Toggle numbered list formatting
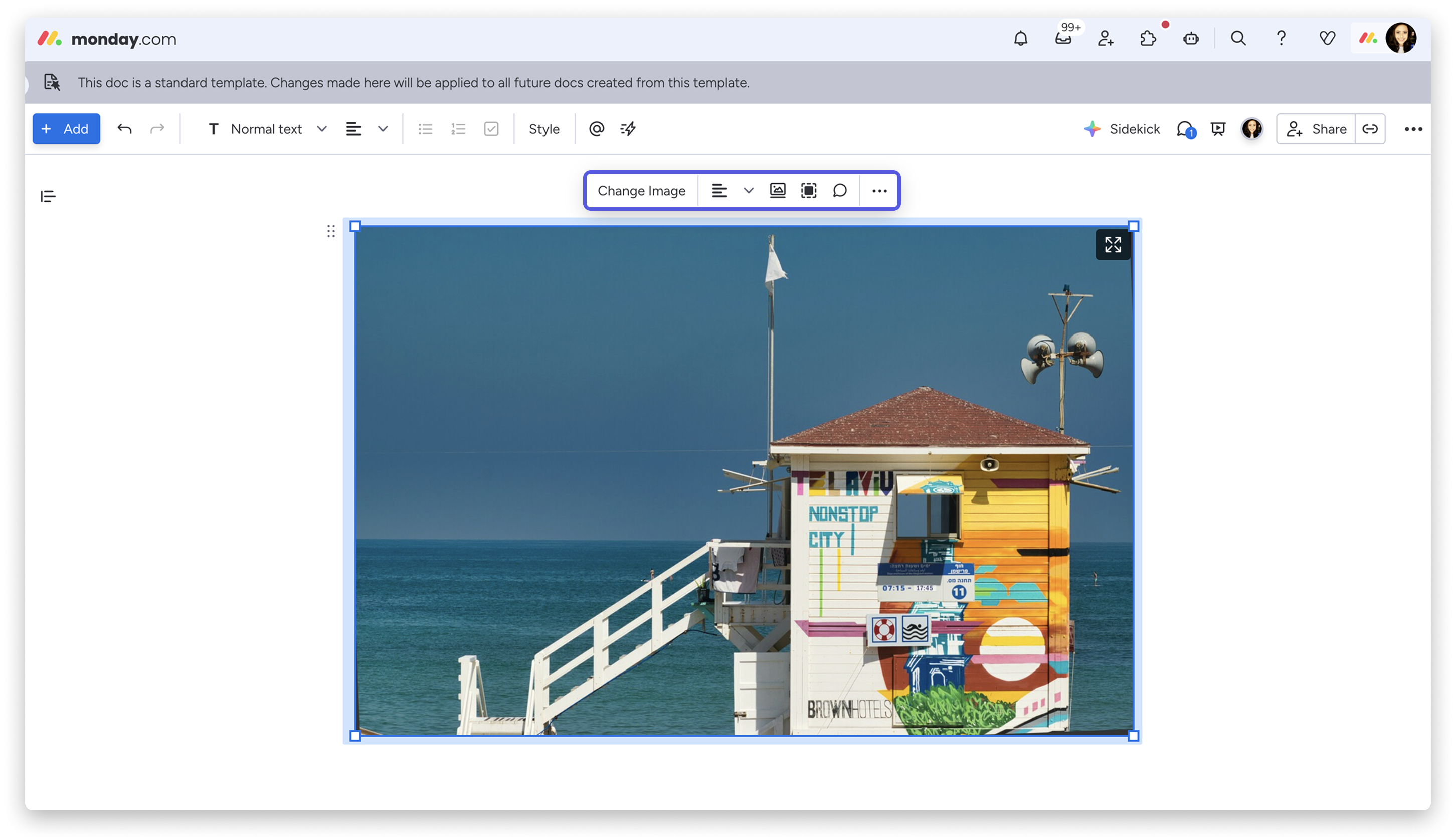Screen dimensions: 1456x837 458,129
